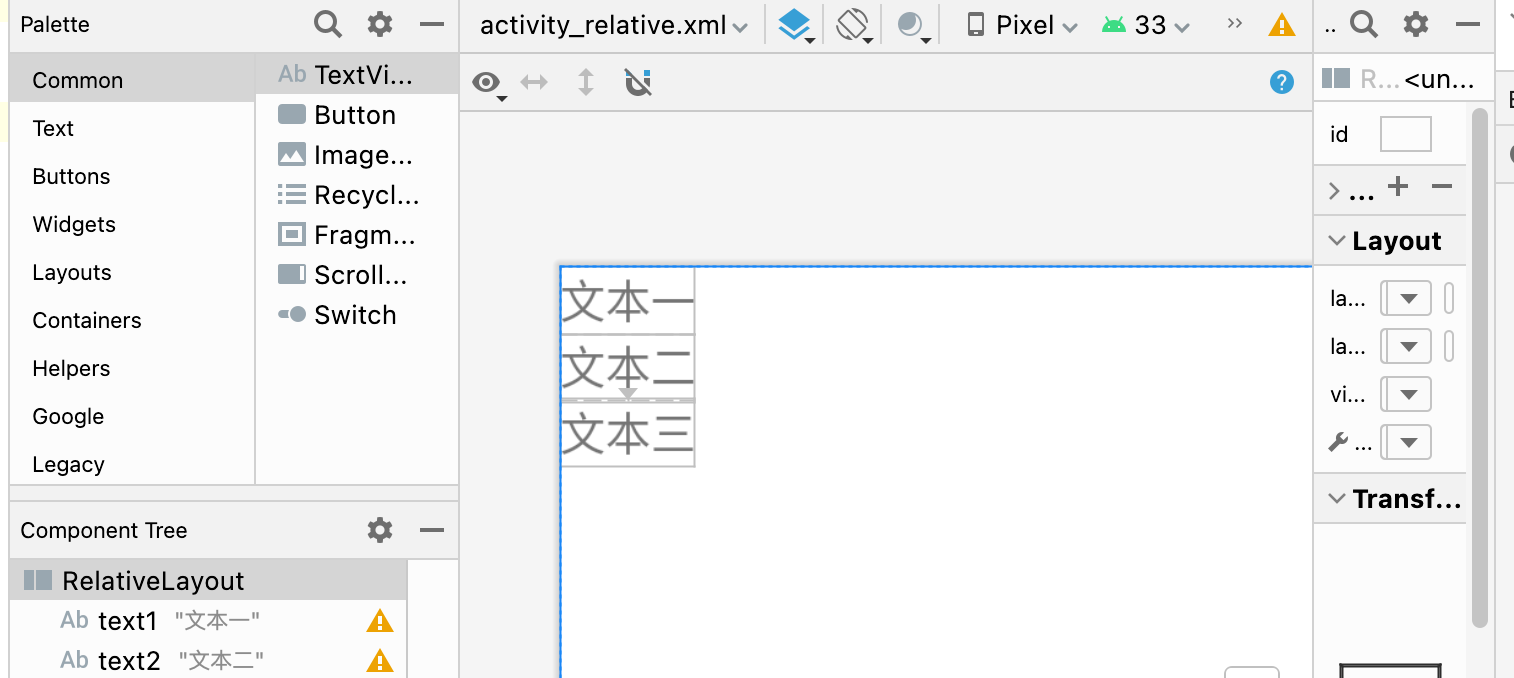Viewport: 1514px width, 678px height.
Task: Expand declared attributes section
Action: tap(1334, 191)
